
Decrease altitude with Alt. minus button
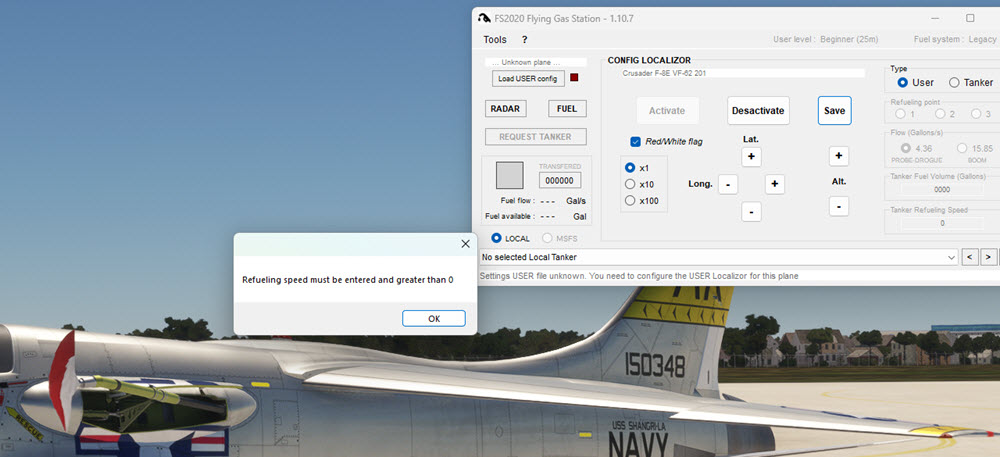tap(839, 207)
